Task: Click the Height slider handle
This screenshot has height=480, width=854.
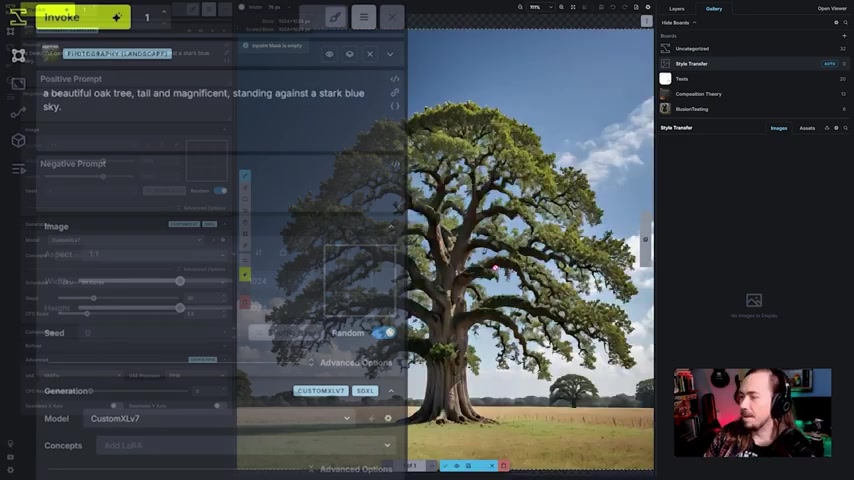Action: (x=180, y=308)
